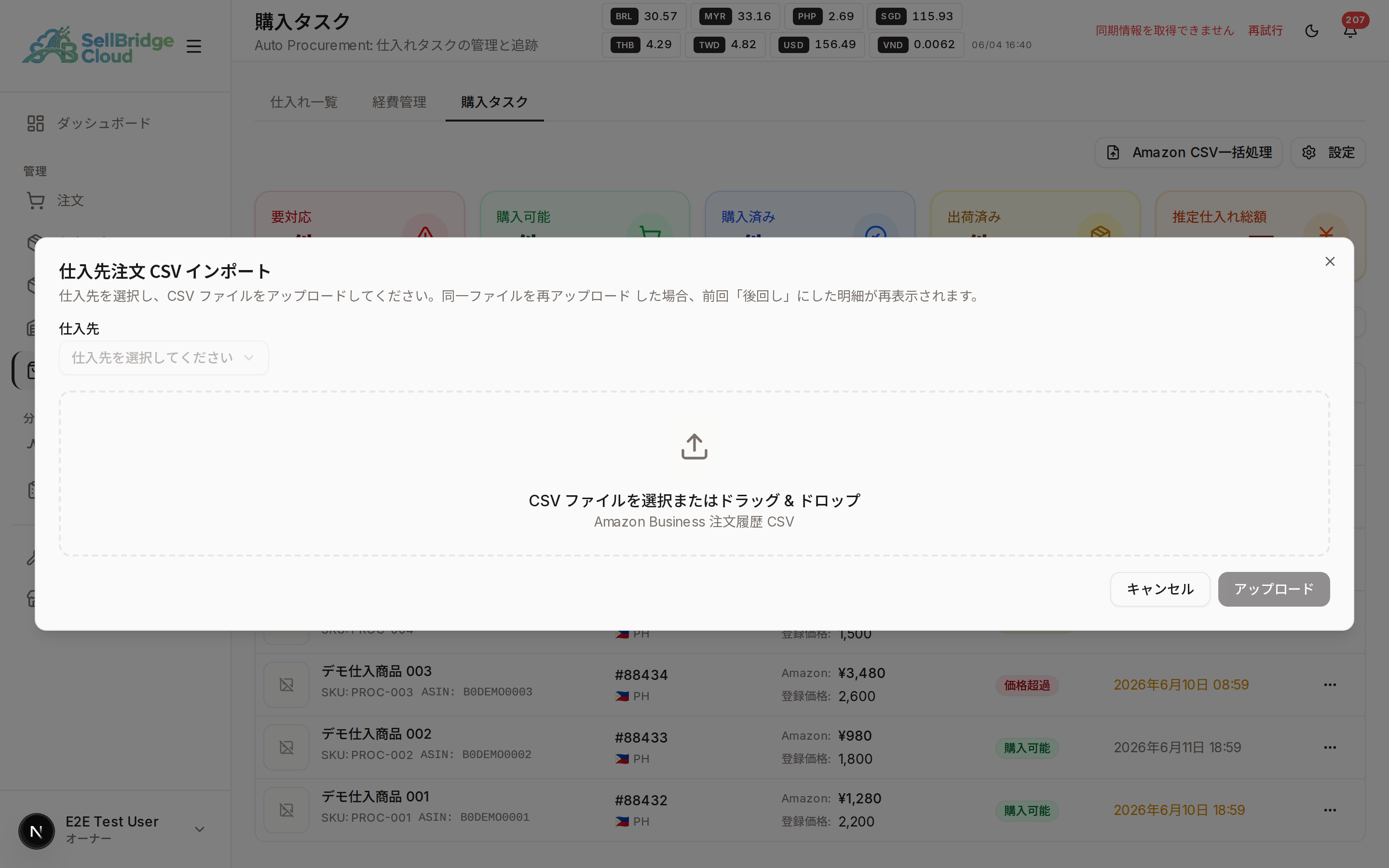Click the date 2026年6月10日 18:59

coord(1180,810)
